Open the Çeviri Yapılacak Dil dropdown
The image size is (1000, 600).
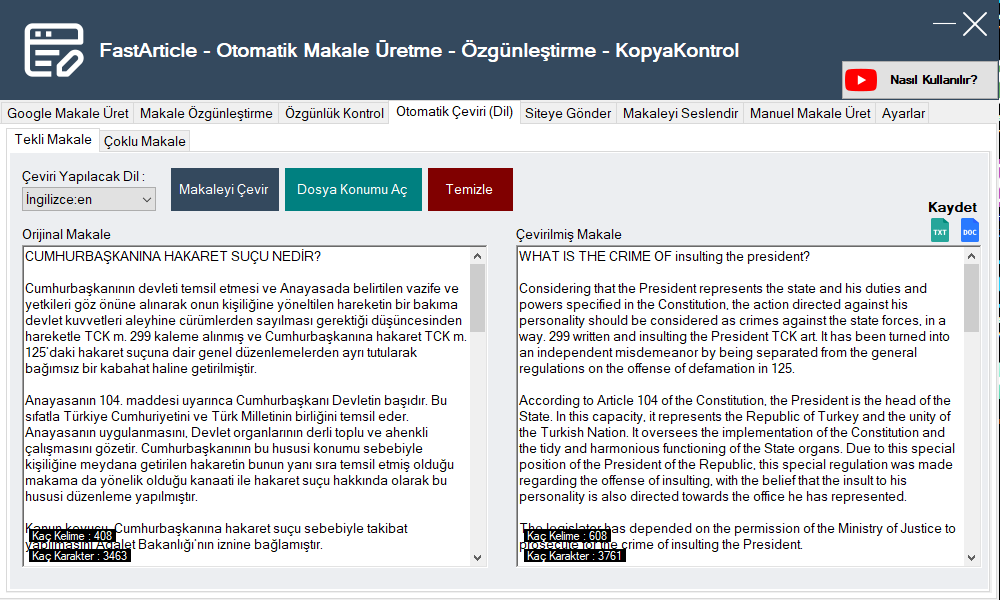[88, 199]
